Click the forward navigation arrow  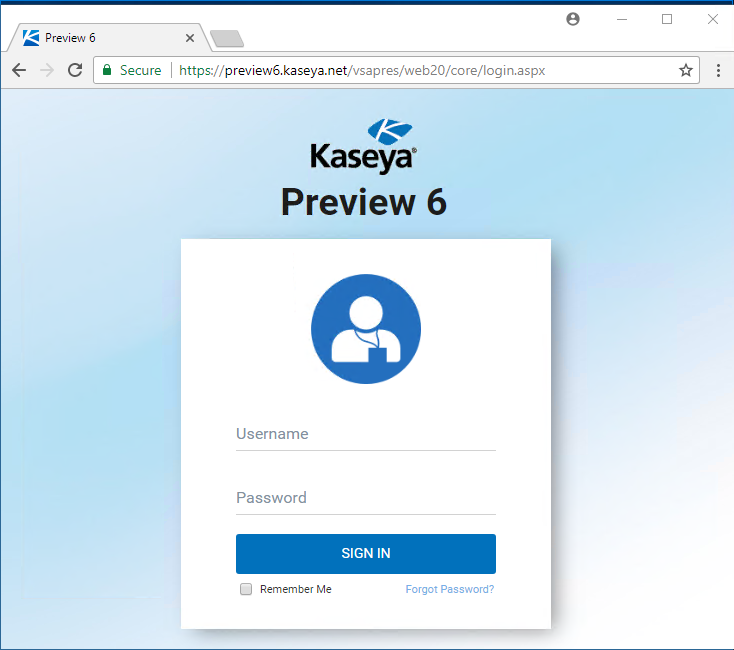tap(47, 70)
